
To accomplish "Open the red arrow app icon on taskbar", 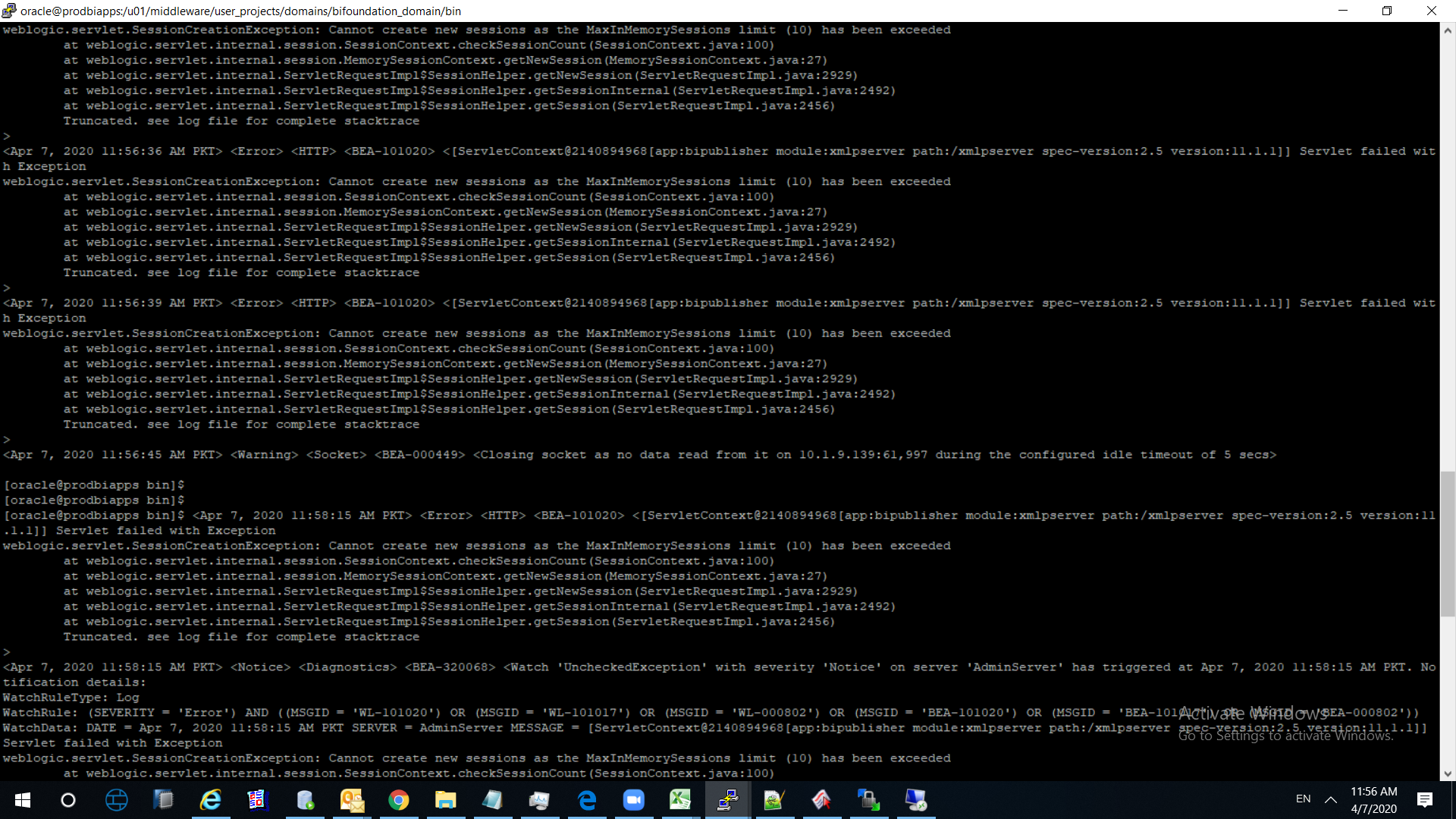I will 821,800.
